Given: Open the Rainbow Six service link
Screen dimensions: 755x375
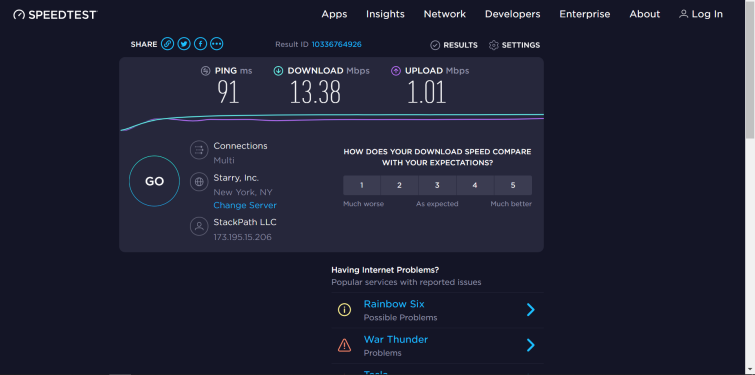Looking at the screenshot, I should coord(394,304).
